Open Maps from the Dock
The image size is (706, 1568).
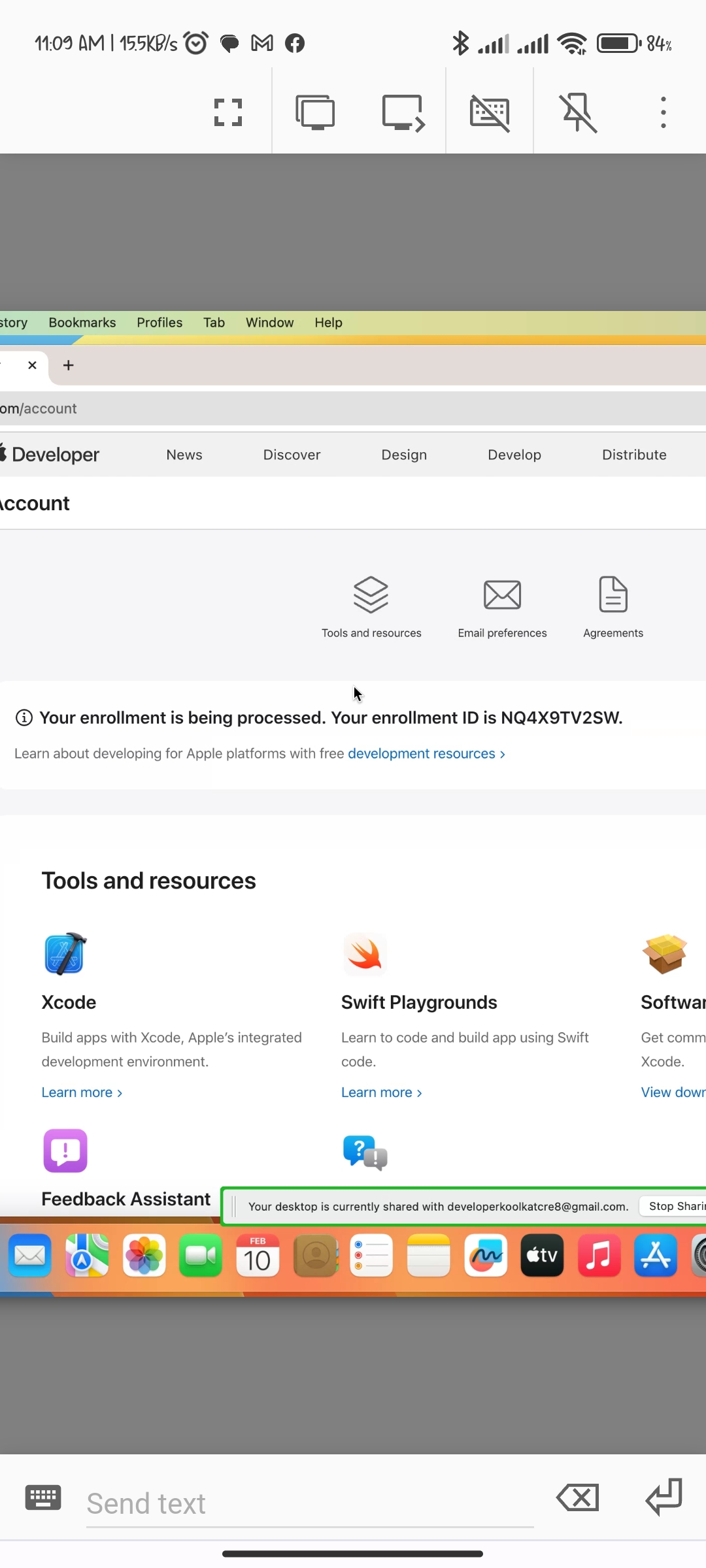tap(87, 1255)
